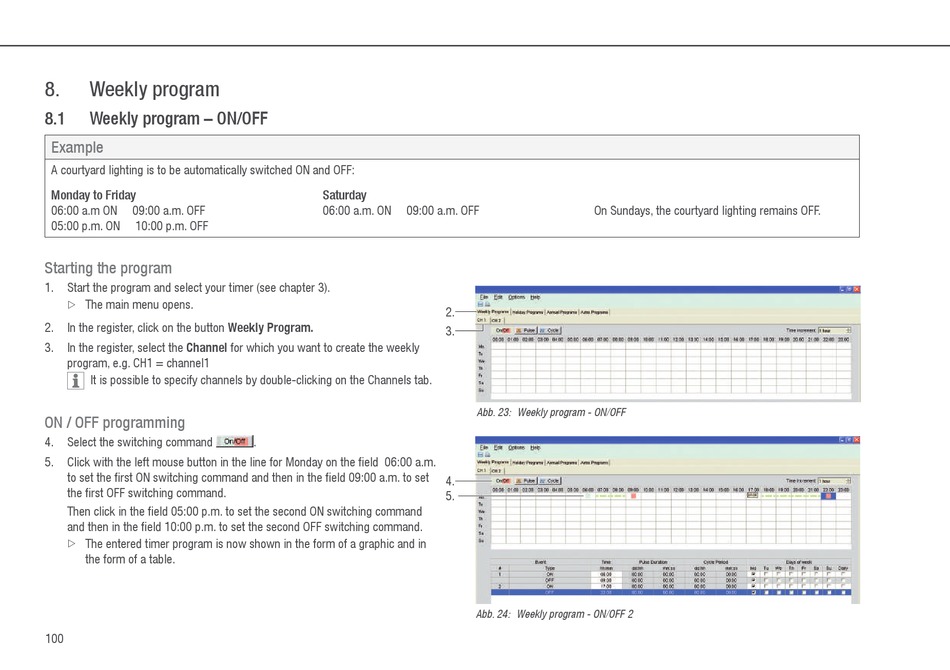Image resolution: width=950 pixels, height=670 pixels.
Task: Choose the Pulse command in Abb. 23 window
Action: pyautogui.click(x=526, y=331)
